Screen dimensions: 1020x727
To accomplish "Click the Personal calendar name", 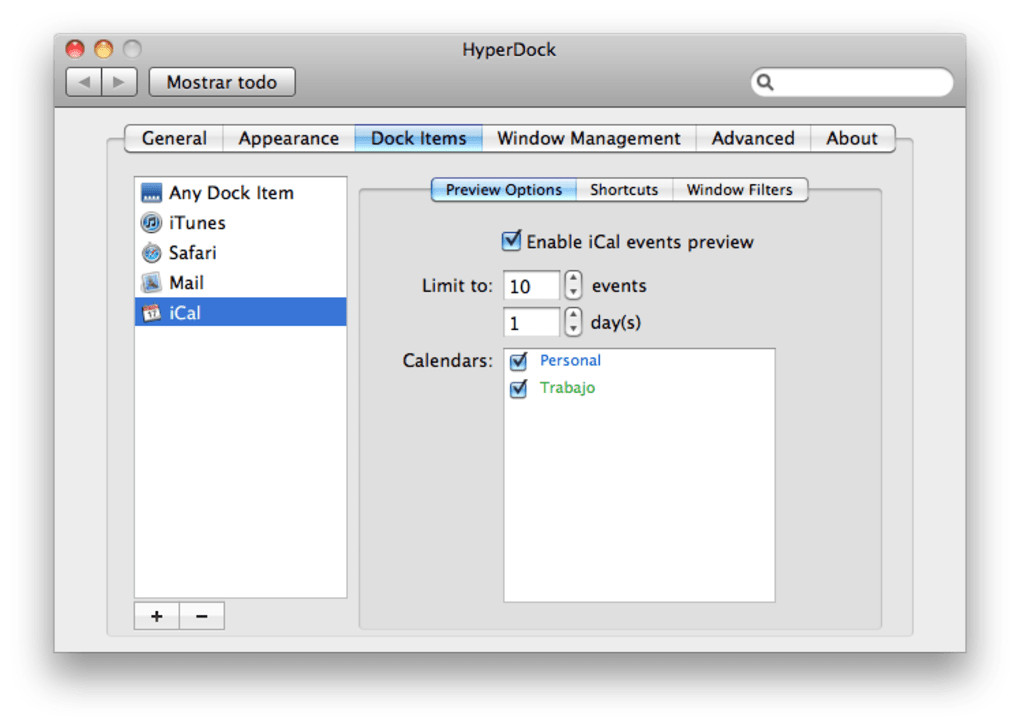I will [570, 360].
